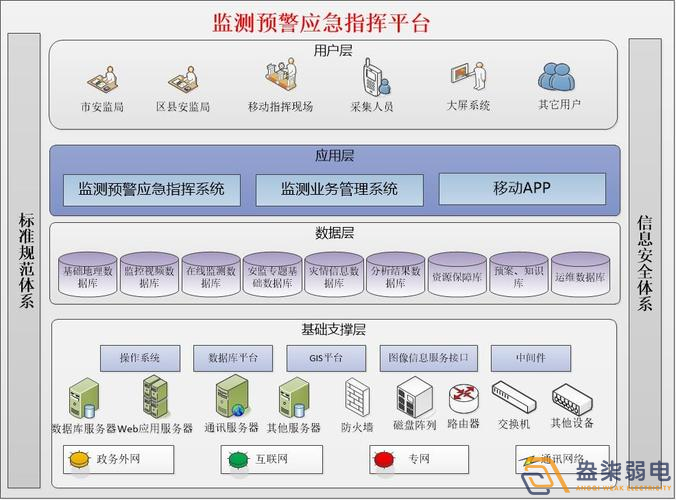Screen dimensions: 676x500
Task: Click the red 专网 oval
Action: (x=382, y=460)
